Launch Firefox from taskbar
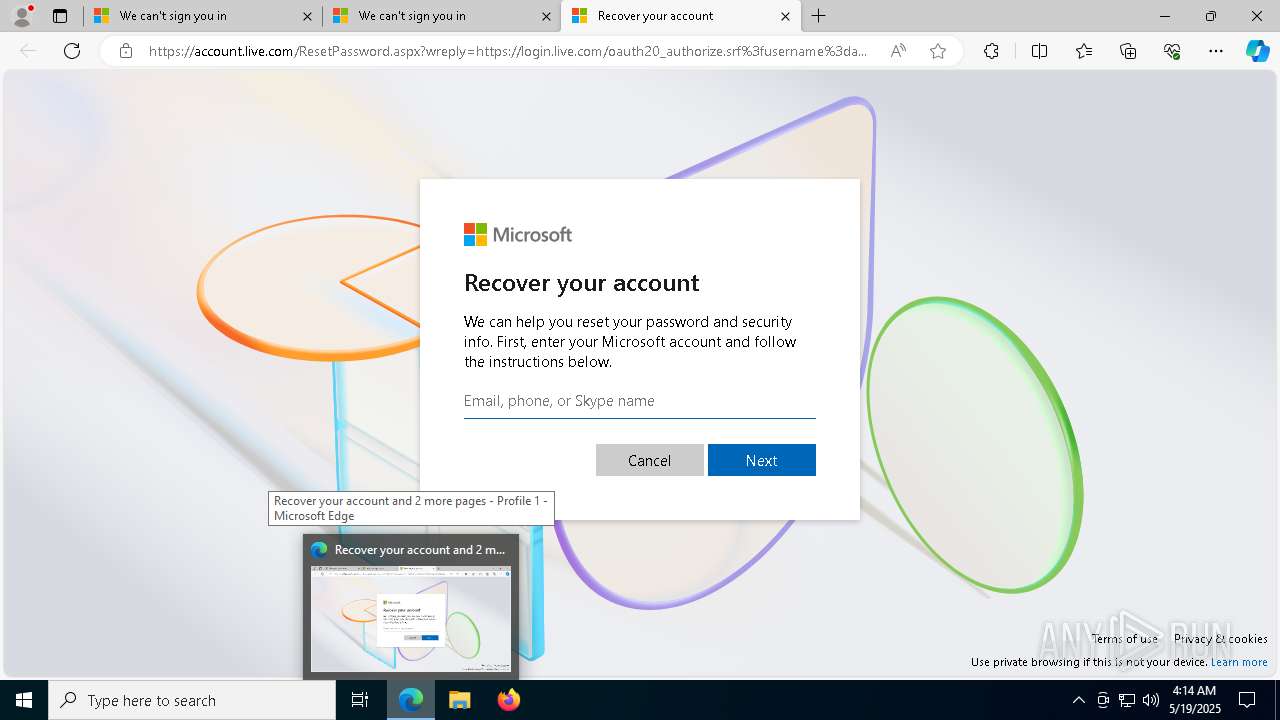The height and width of the screenshot is (720, 1280). coord(509,700)
